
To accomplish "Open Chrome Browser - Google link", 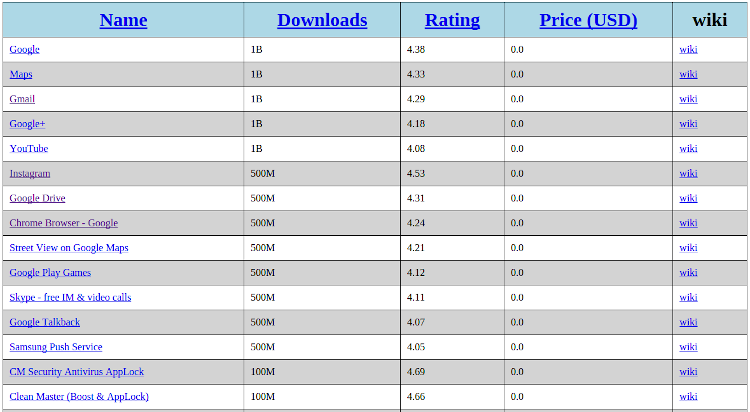I will (x=63, y=223).
